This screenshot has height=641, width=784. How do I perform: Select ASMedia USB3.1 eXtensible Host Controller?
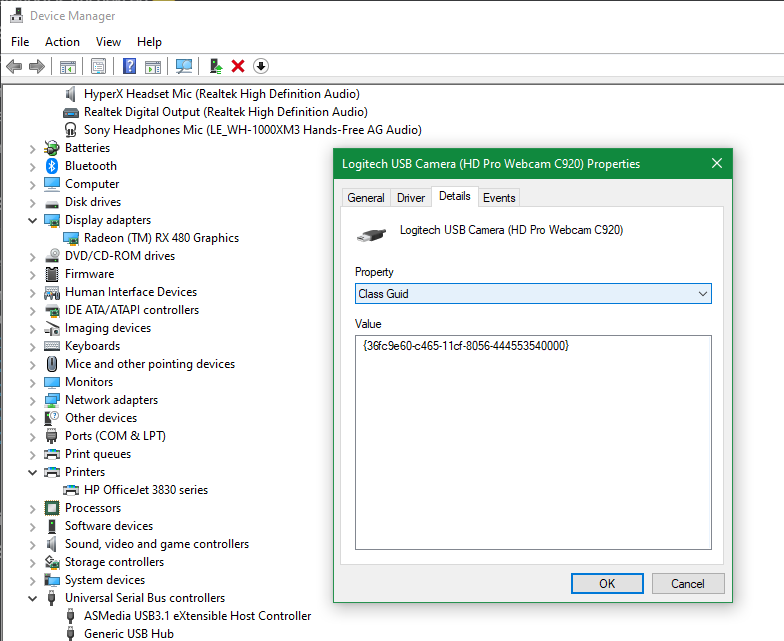click(197, 616)
